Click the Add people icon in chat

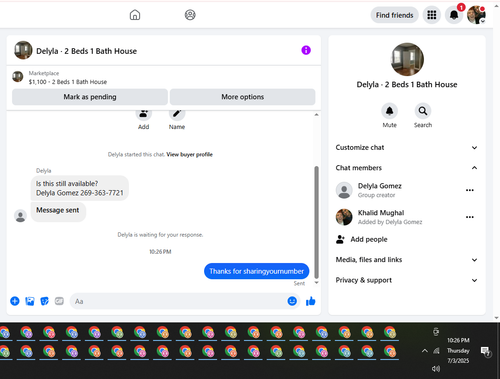coord(144,114)
